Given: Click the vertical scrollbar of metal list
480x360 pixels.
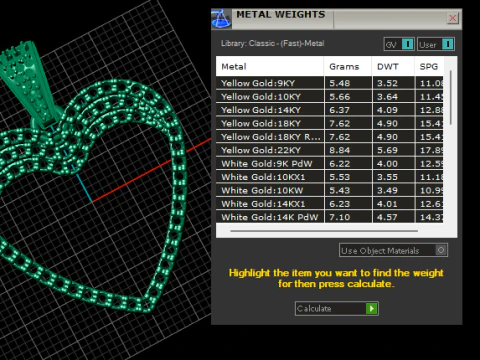Looking at the screenshot, I should pyautogui.click(x=451, y=97).
